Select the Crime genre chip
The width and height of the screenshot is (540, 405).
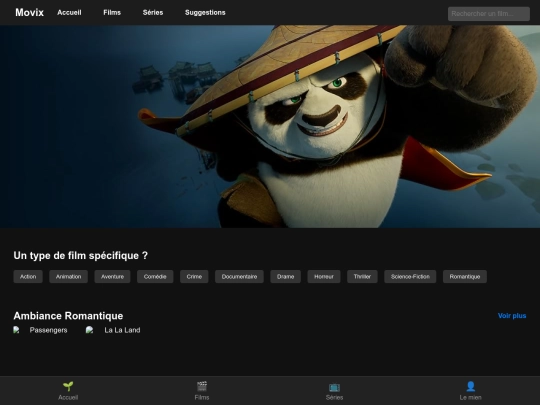click(194, 277)
